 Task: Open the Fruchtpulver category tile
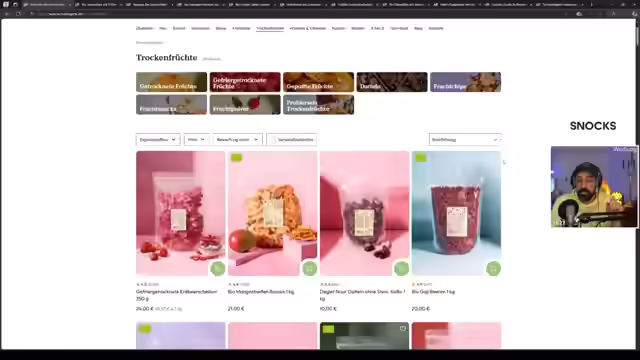pos(245,104)
